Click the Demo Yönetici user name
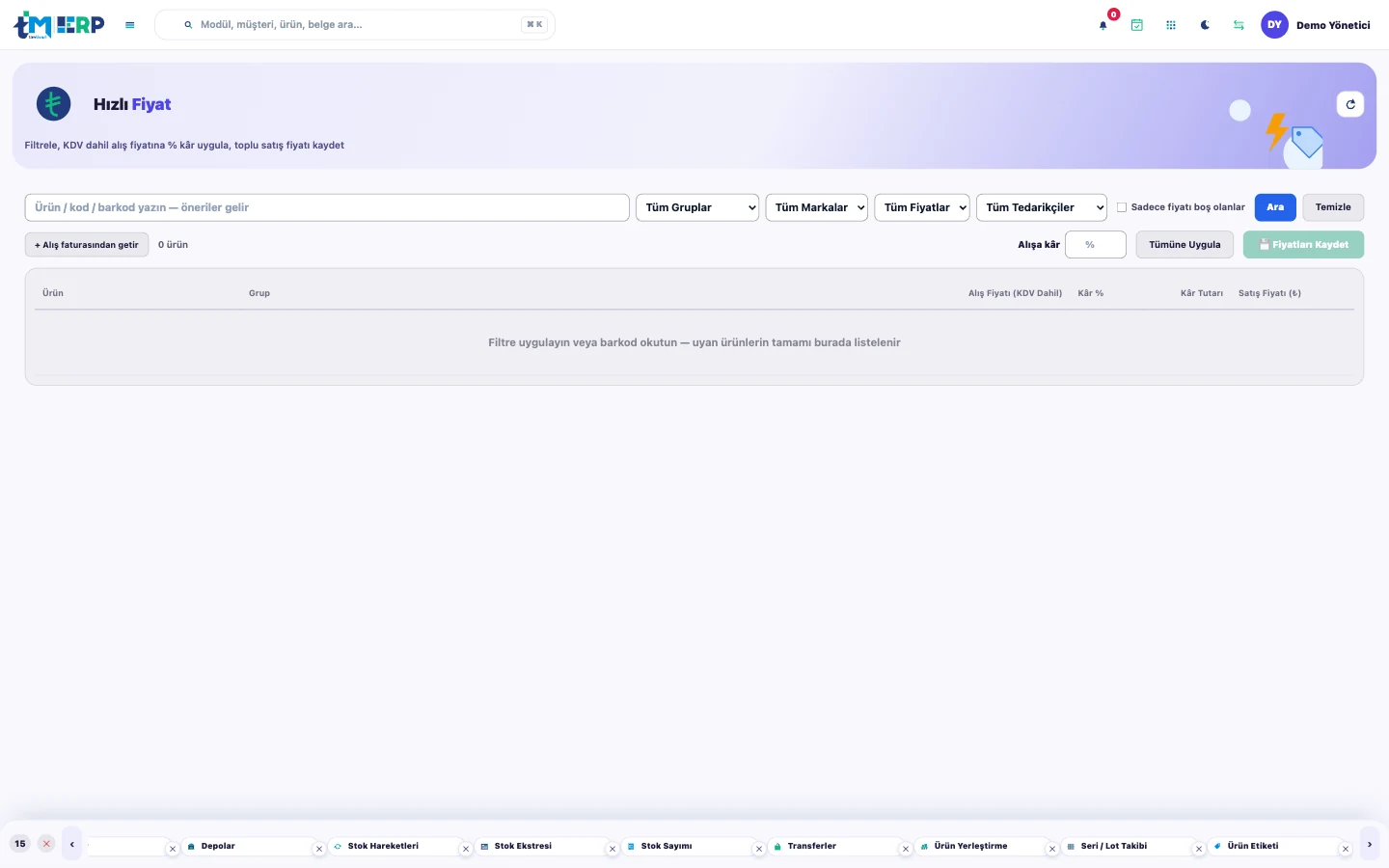 [x=1333, y=25]
